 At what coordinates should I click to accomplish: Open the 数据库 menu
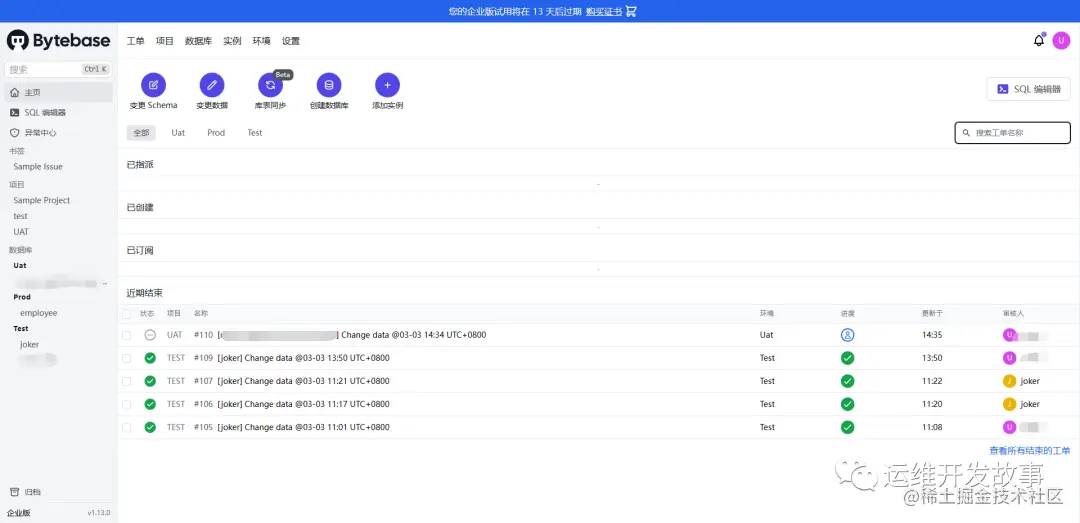click(198, 41)
